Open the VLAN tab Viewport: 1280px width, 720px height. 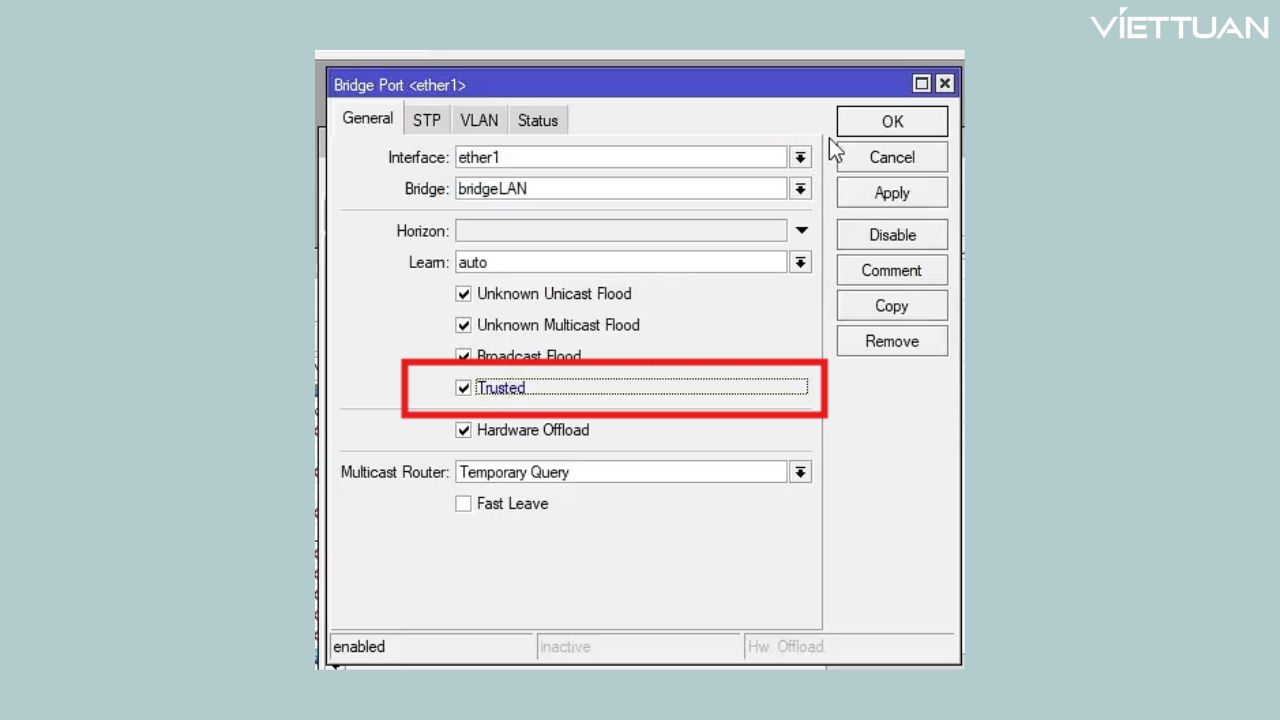[479, 120]
